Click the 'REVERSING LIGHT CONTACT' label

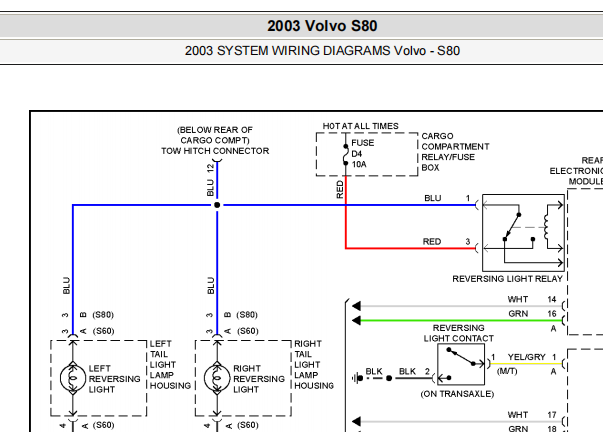(458, 333)
